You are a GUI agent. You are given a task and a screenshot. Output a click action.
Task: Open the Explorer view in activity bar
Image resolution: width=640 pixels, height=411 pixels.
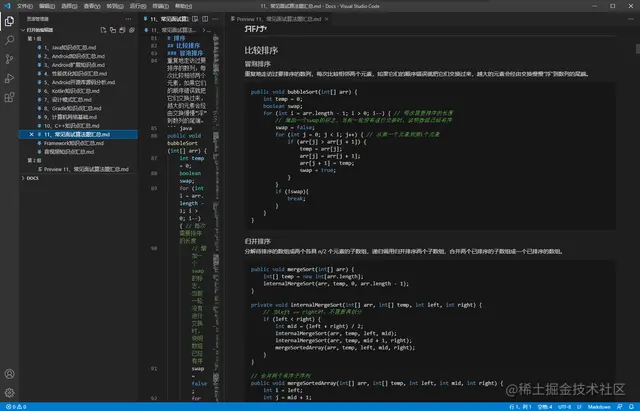click(9, 21)
